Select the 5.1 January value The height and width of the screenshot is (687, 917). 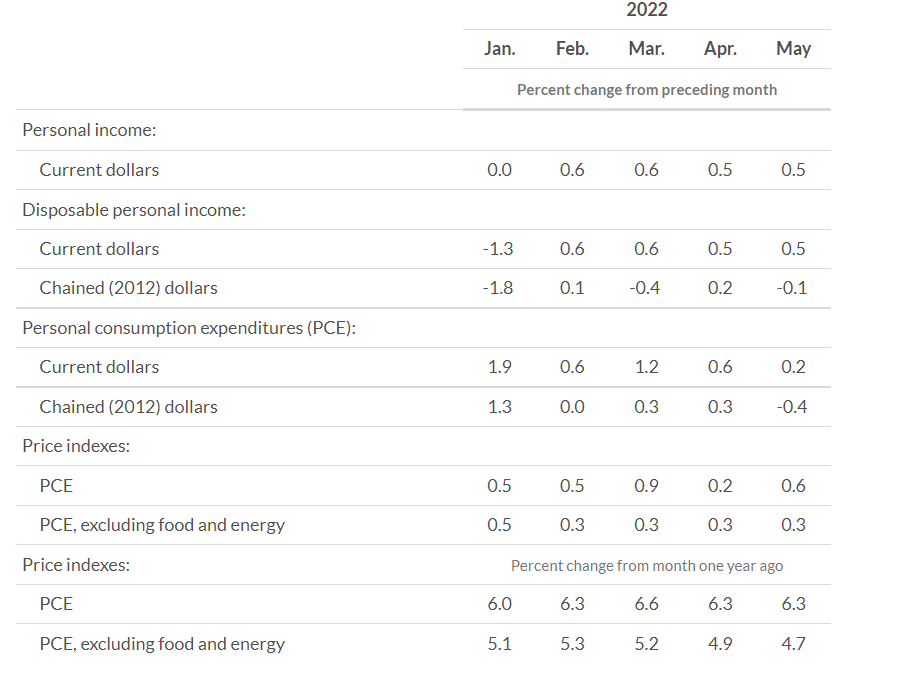499,644
